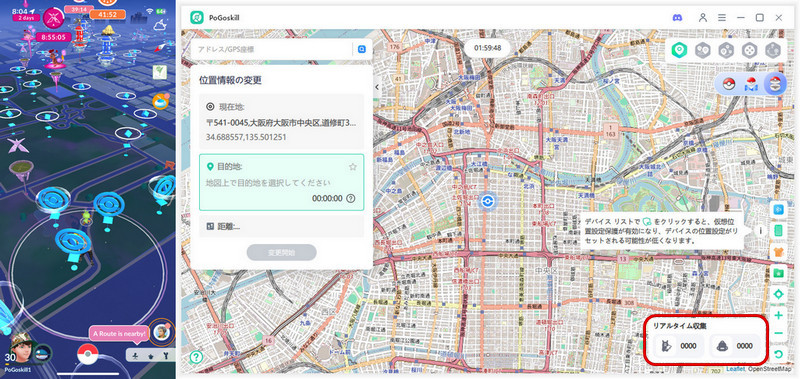The image size is (800, 379).
Task: Open the green help question-mark icon
Action: tap(195, 357)
